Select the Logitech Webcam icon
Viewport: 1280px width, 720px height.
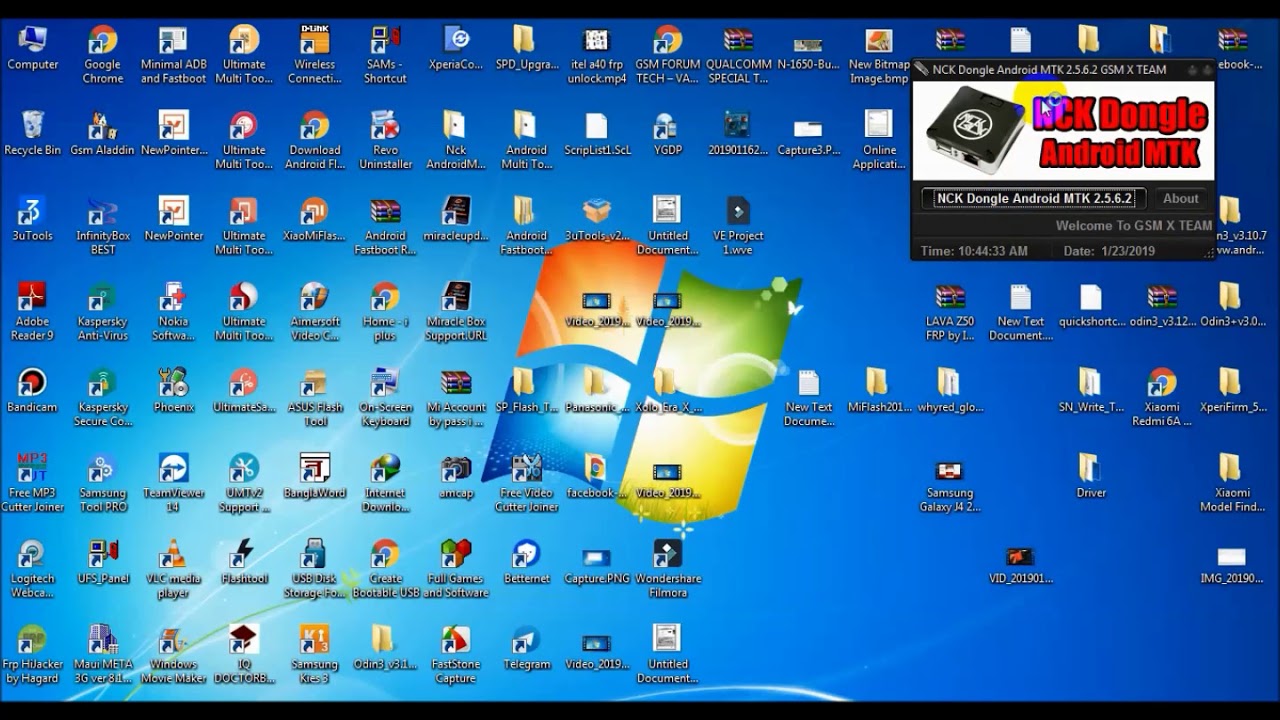click(x=33, y=569)
